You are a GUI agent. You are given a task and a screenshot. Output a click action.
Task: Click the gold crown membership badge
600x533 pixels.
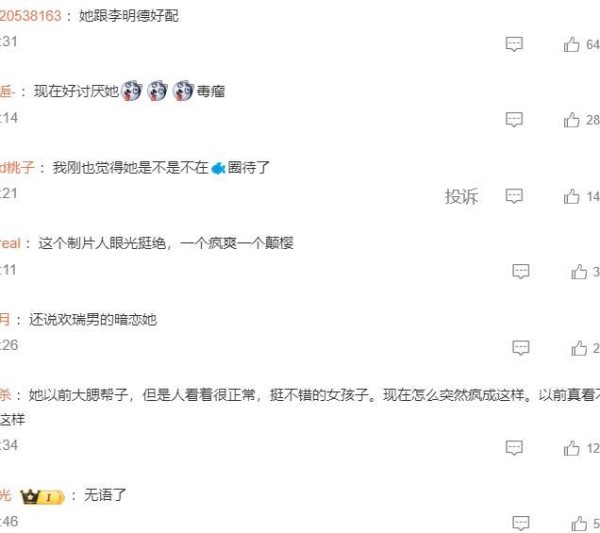42,497
